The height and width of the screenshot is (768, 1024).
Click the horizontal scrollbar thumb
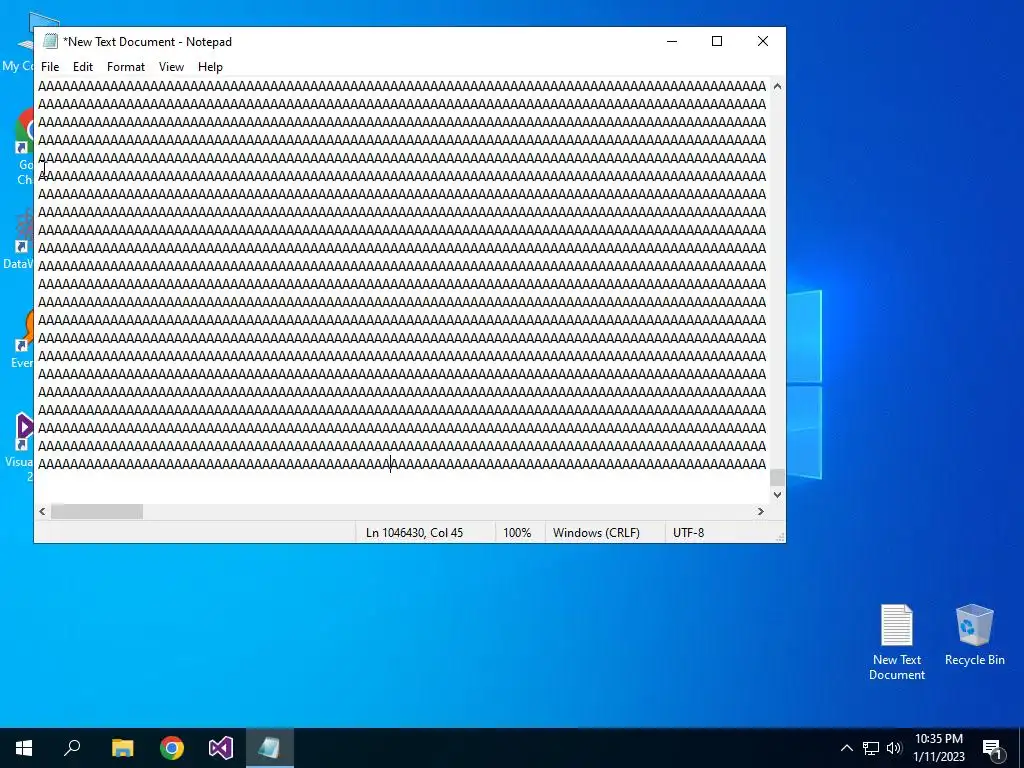pos(97,511)
